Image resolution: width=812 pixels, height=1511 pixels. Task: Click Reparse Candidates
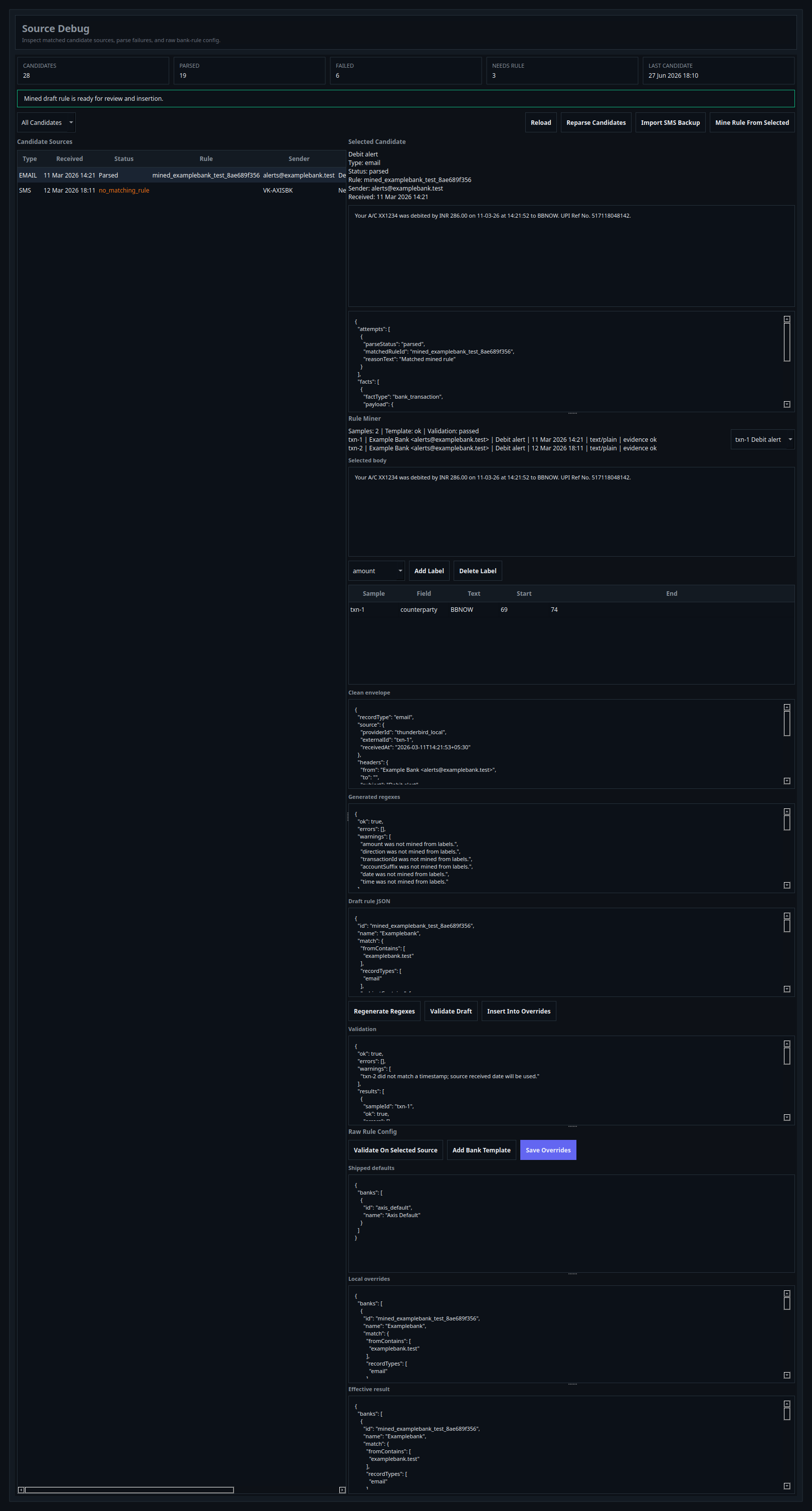(595, 122)
